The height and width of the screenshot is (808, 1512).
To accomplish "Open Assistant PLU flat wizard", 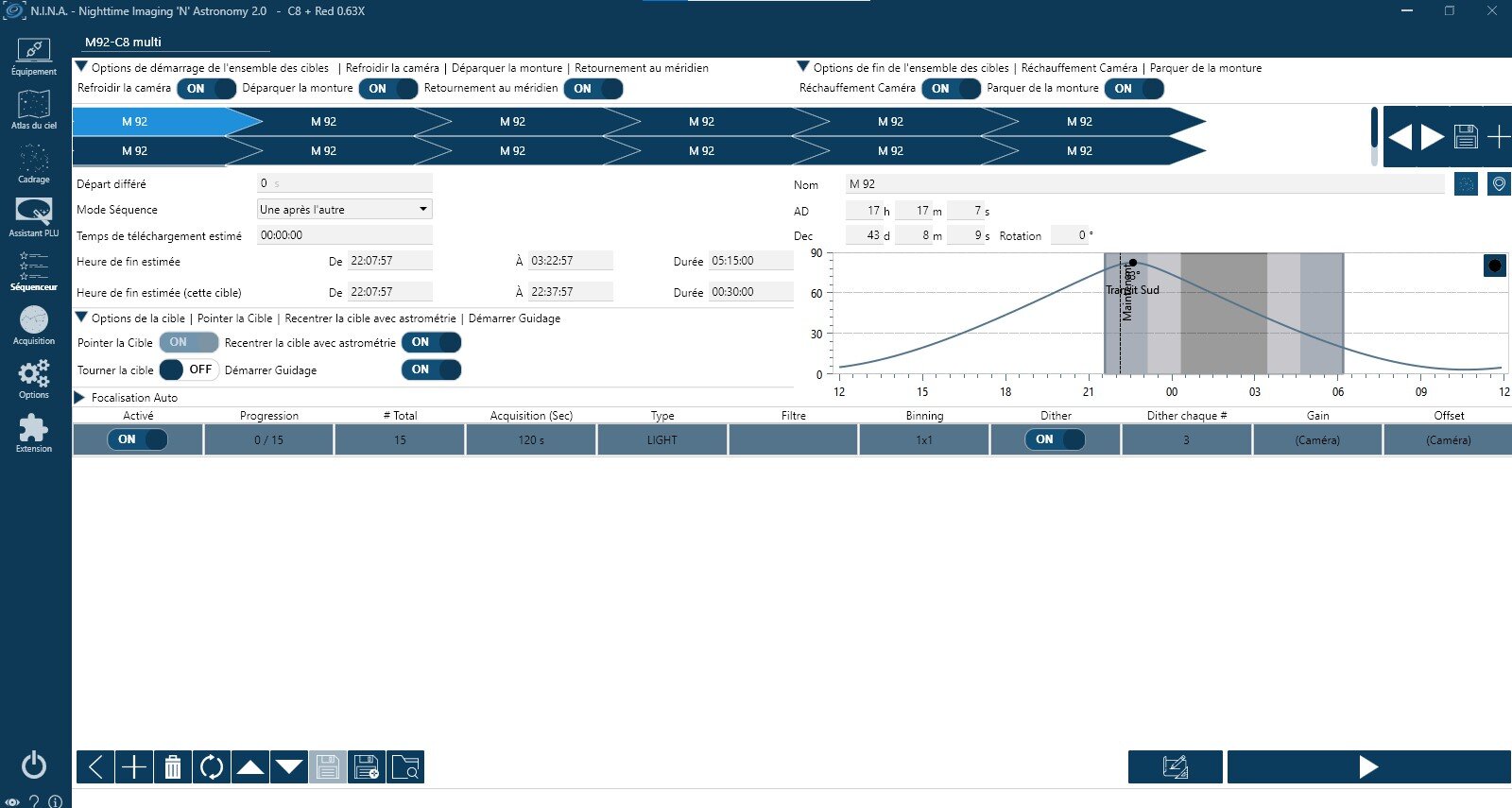I will click(34, 217).
